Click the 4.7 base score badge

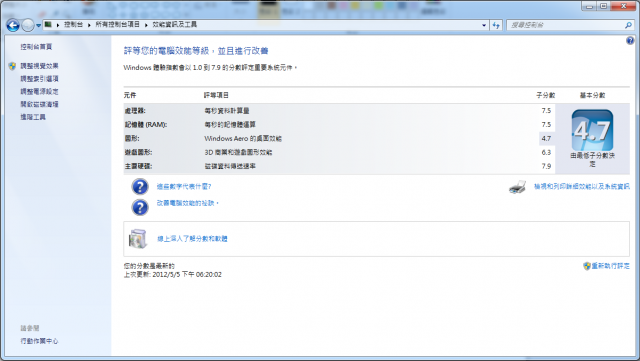tap(592, 130)
